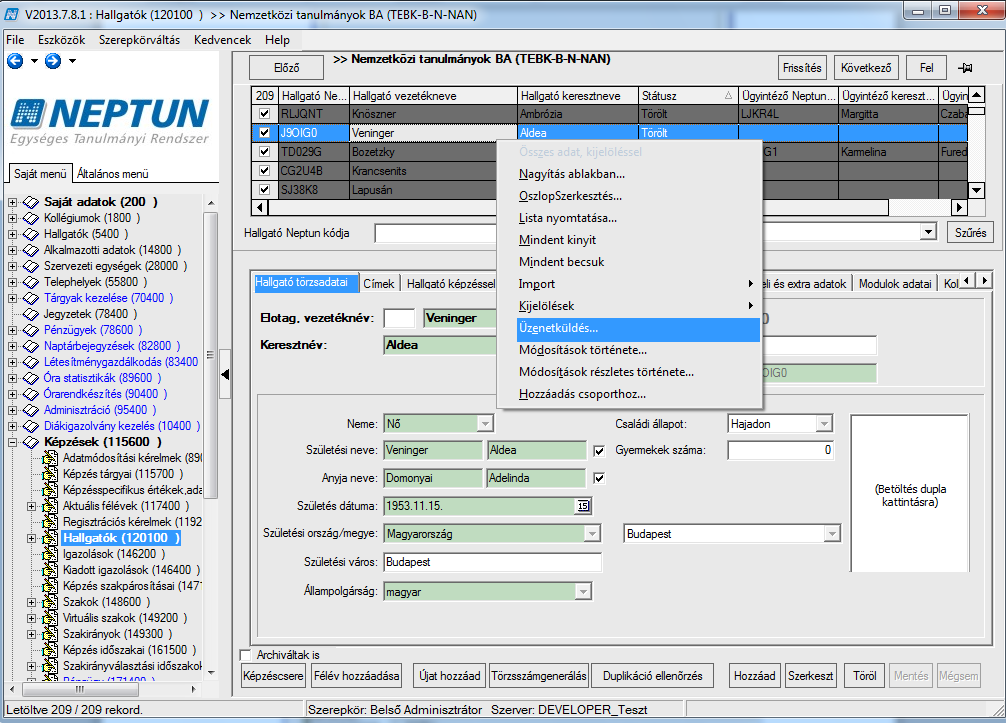Click the Szűrés button

pyautogui.click(x=970, y=233)
